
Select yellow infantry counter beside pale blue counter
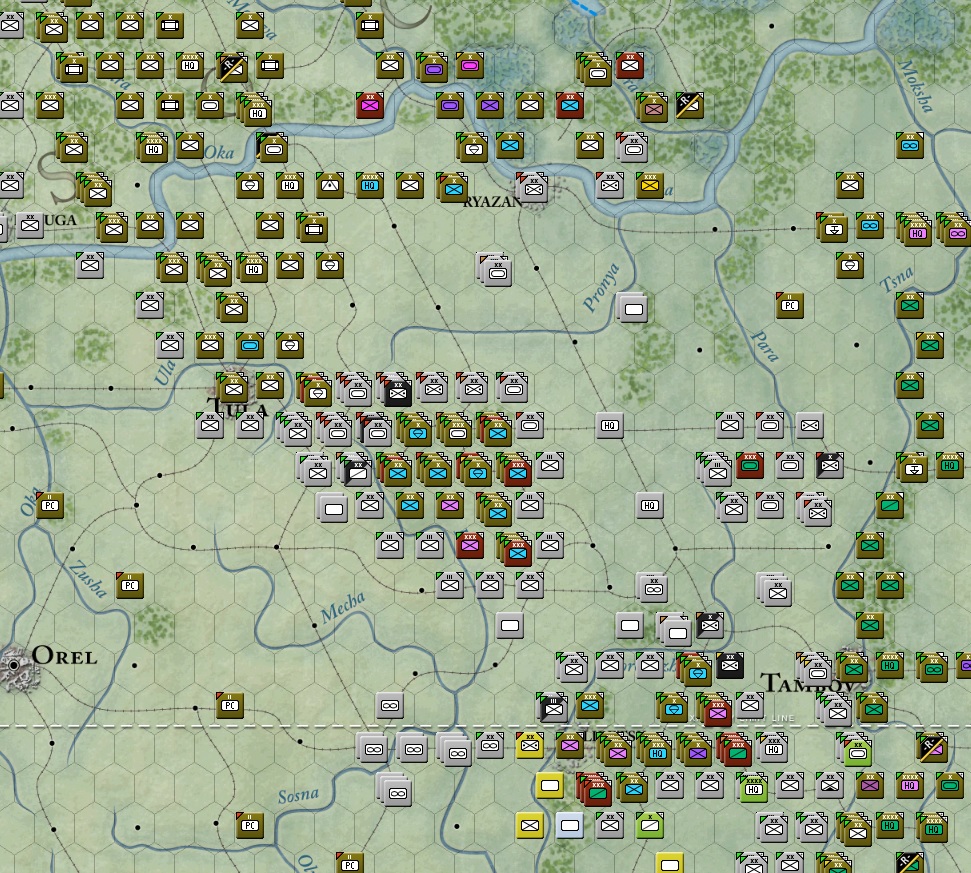(x=529, y=825)
